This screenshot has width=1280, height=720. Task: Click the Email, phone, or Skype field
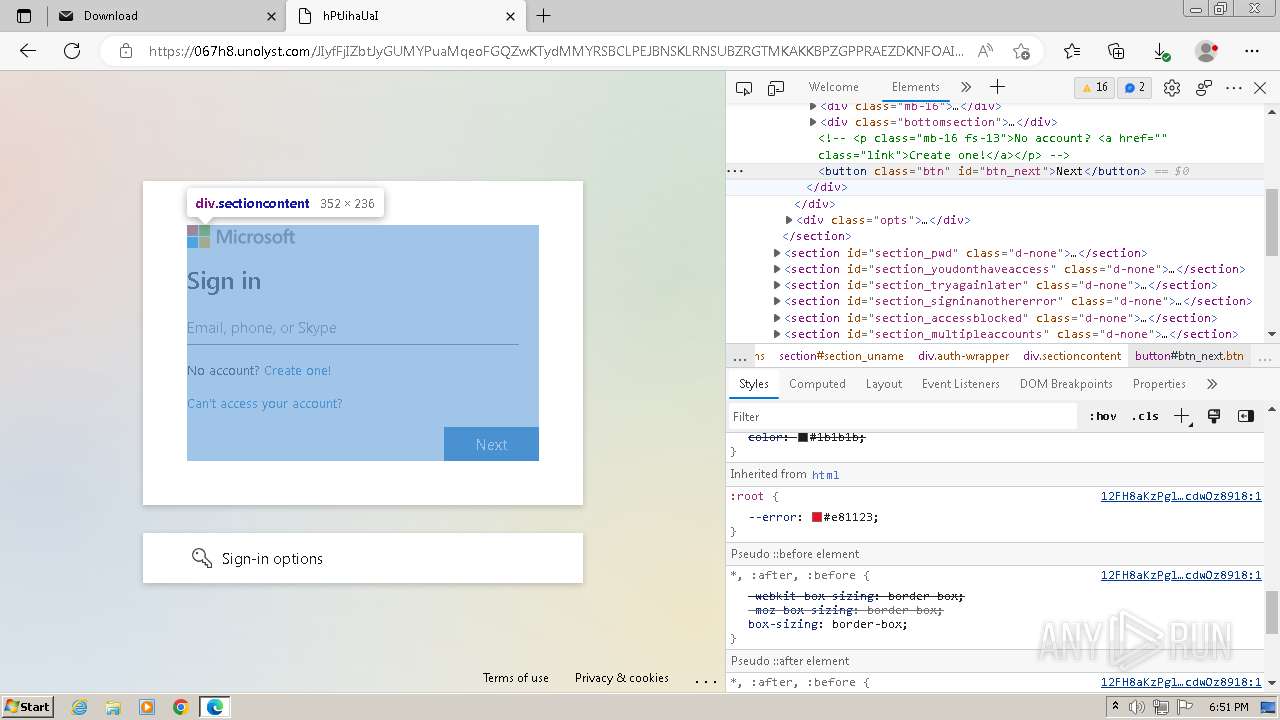[352, 328]
